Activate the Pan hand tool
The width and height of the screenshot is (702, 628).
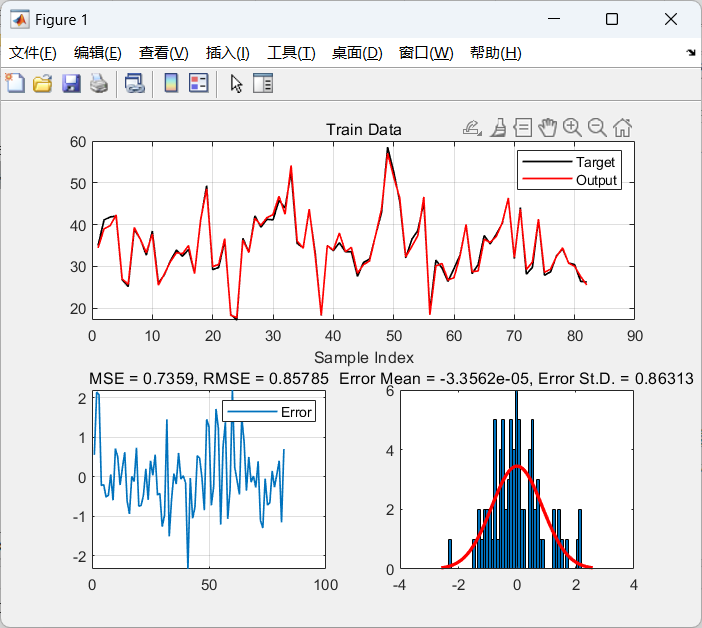coord(547,127)
